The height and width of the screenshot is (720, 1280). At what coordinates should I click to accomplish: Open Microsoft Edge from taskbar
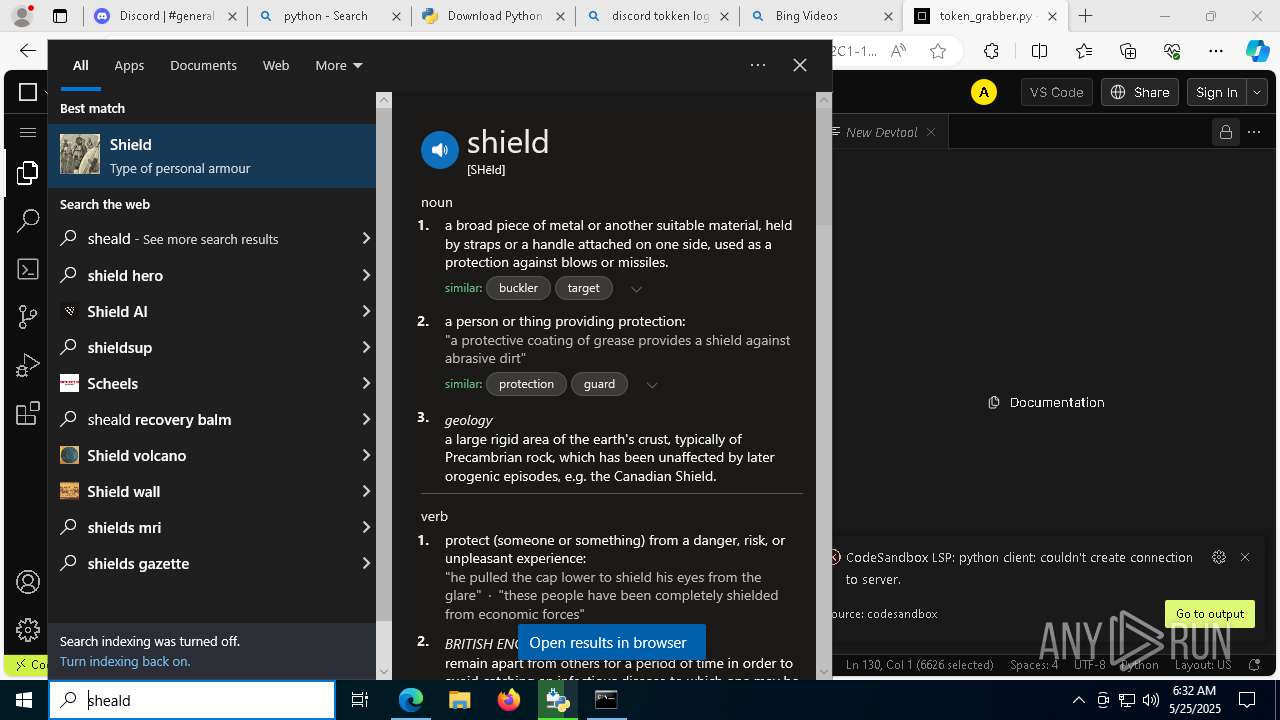click(x=411, y=700)
